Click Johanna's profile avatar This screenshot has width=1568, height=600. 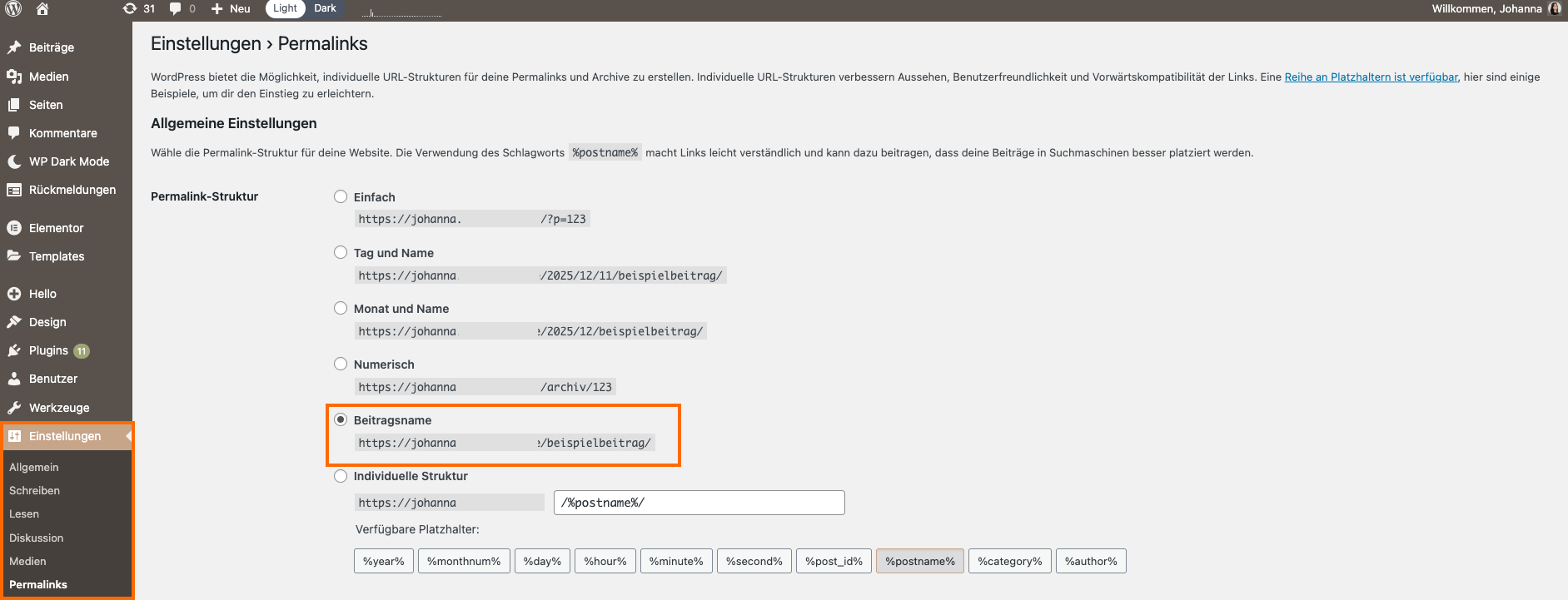[x=1554, y=9]
